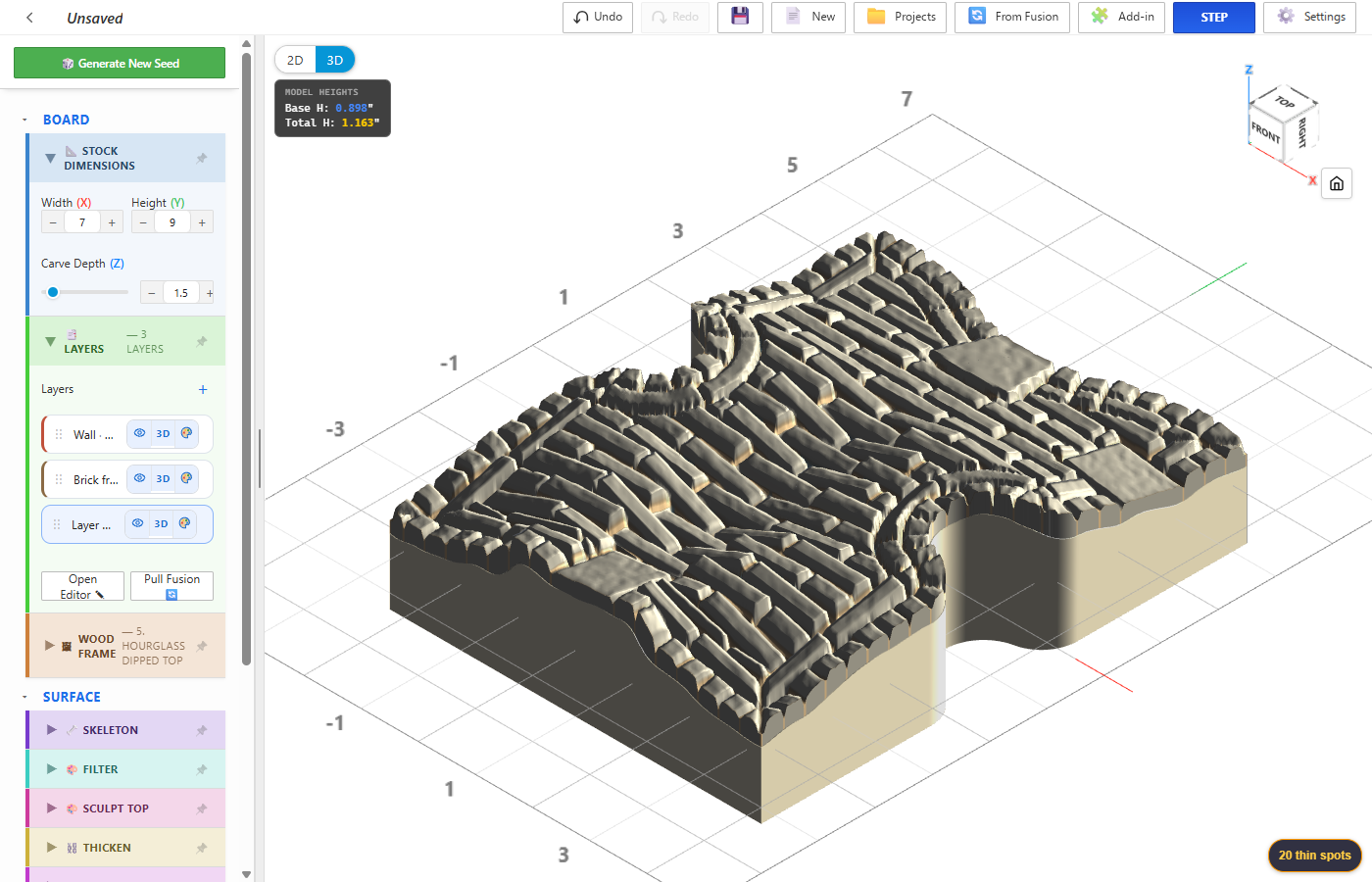Screen dimensions: 1372x882
Task: Switch to 3D view tab
Action: click(x=335, y=60)
